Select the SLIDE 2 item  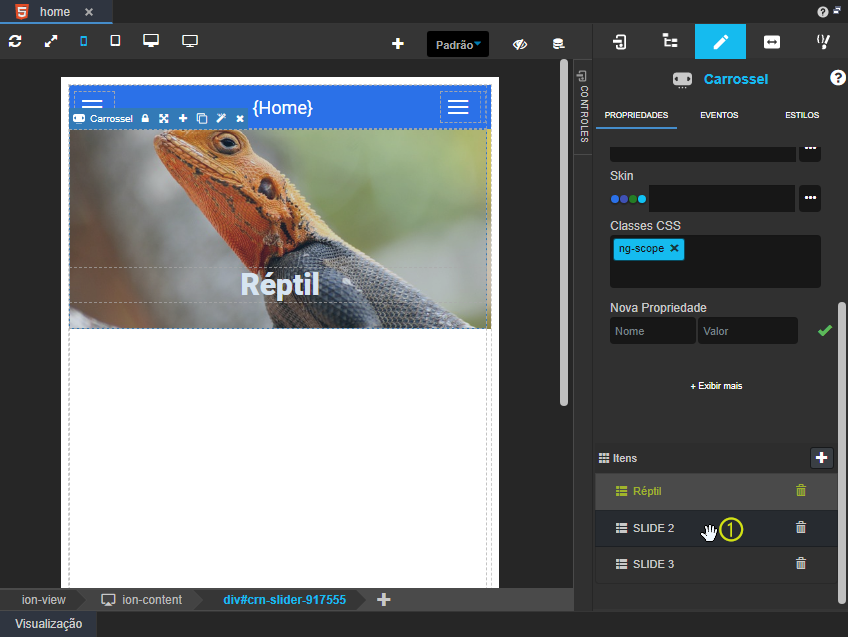point(716,528)
